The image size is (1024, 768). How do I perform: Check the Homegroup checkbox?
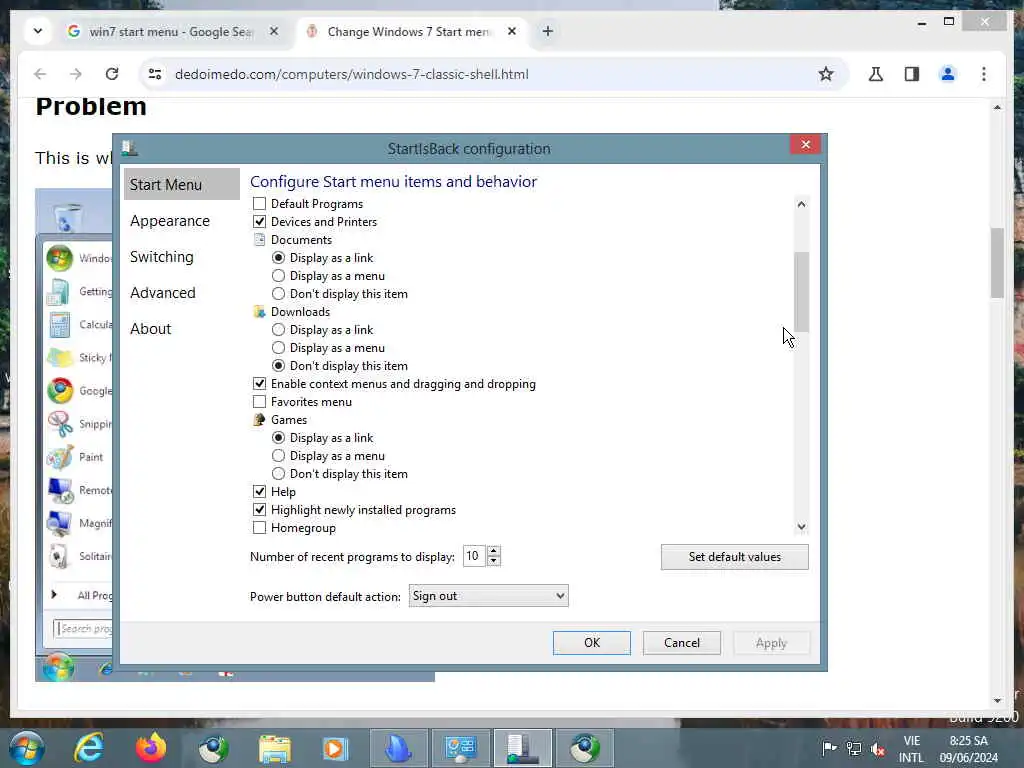click(259, 528)
